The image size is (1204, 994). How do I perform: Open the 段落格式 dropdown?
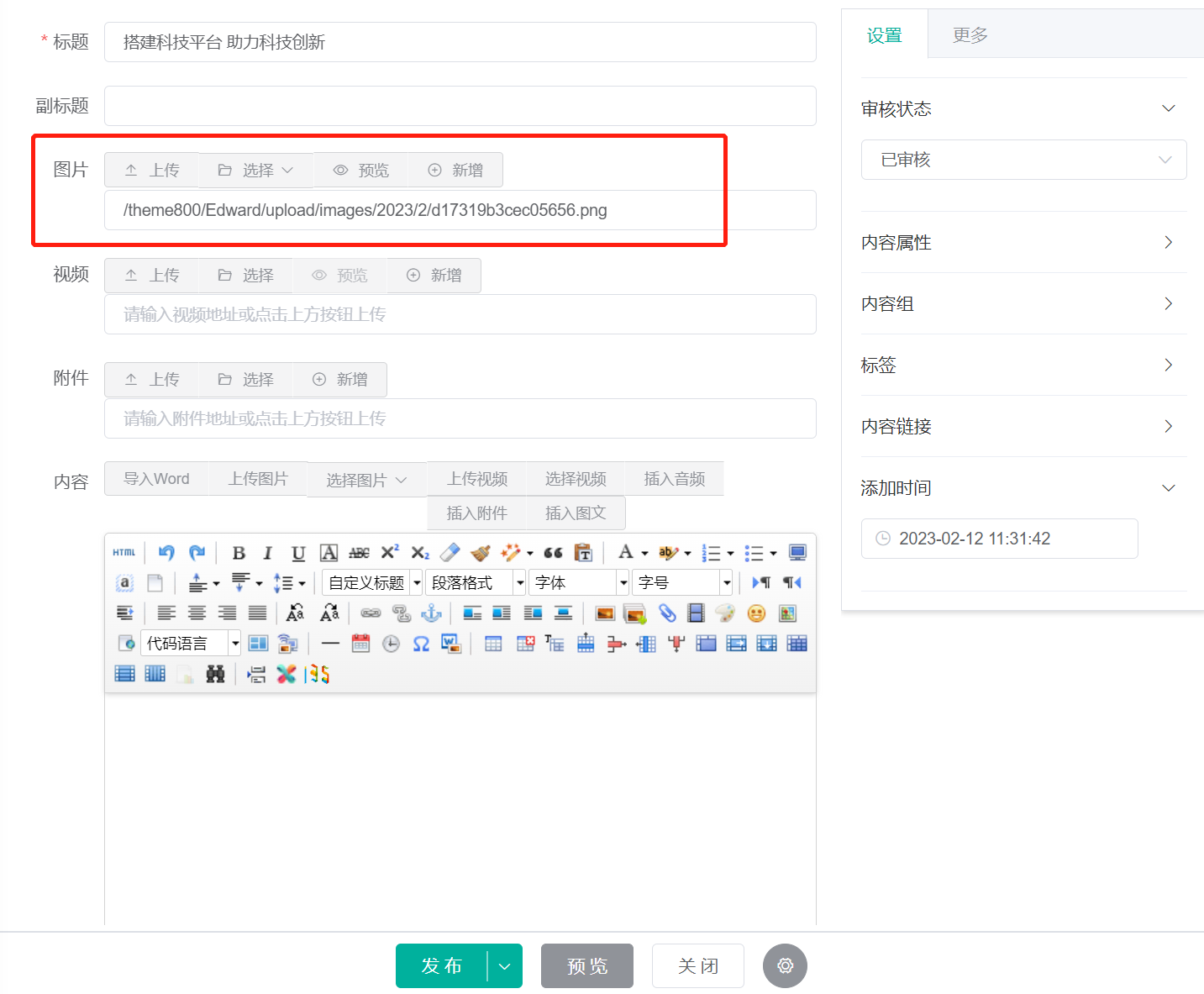tap(476, 582)
